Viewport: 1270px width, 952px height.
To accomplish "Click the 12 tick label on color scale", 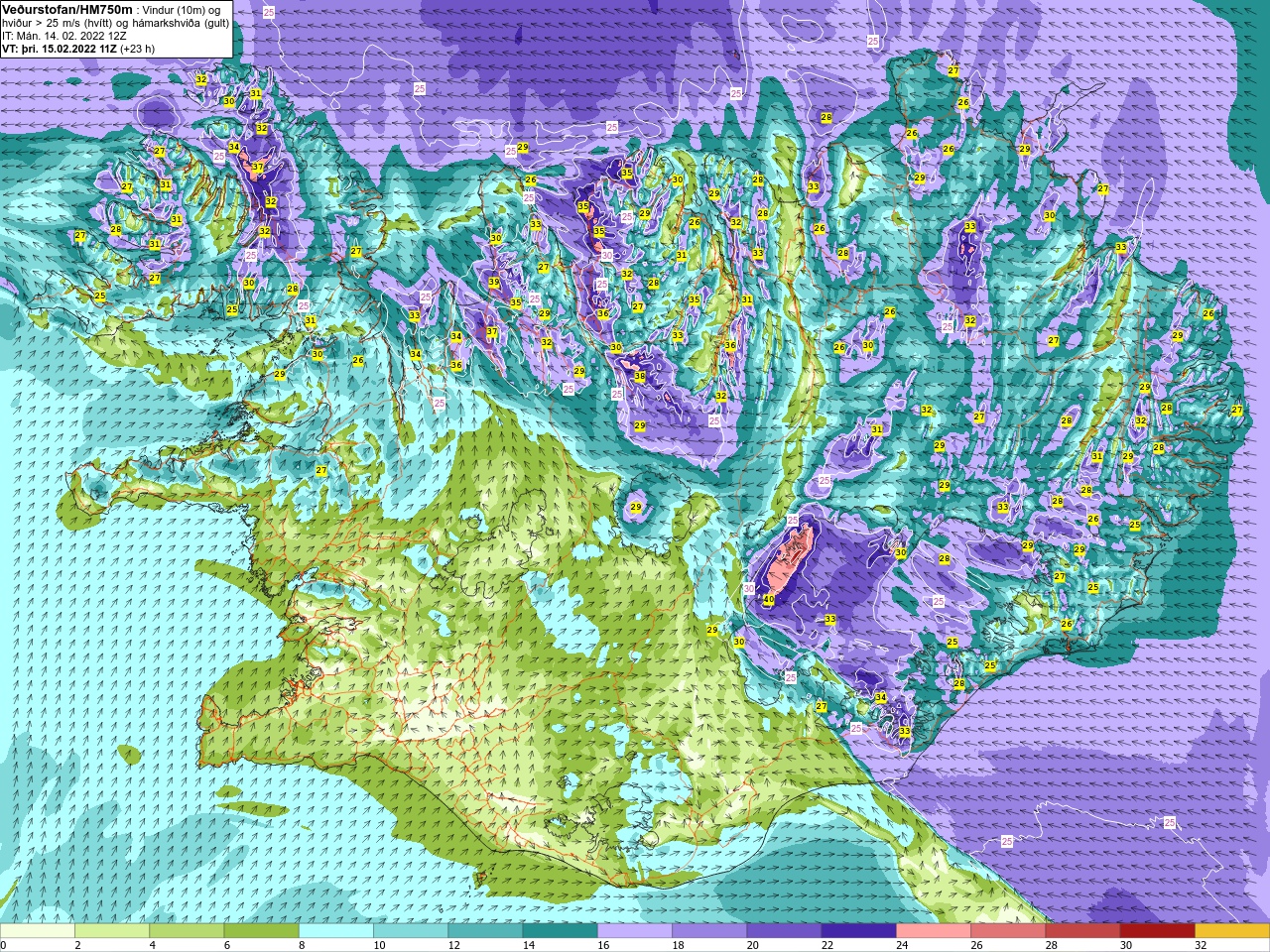I will coord(453,945).
